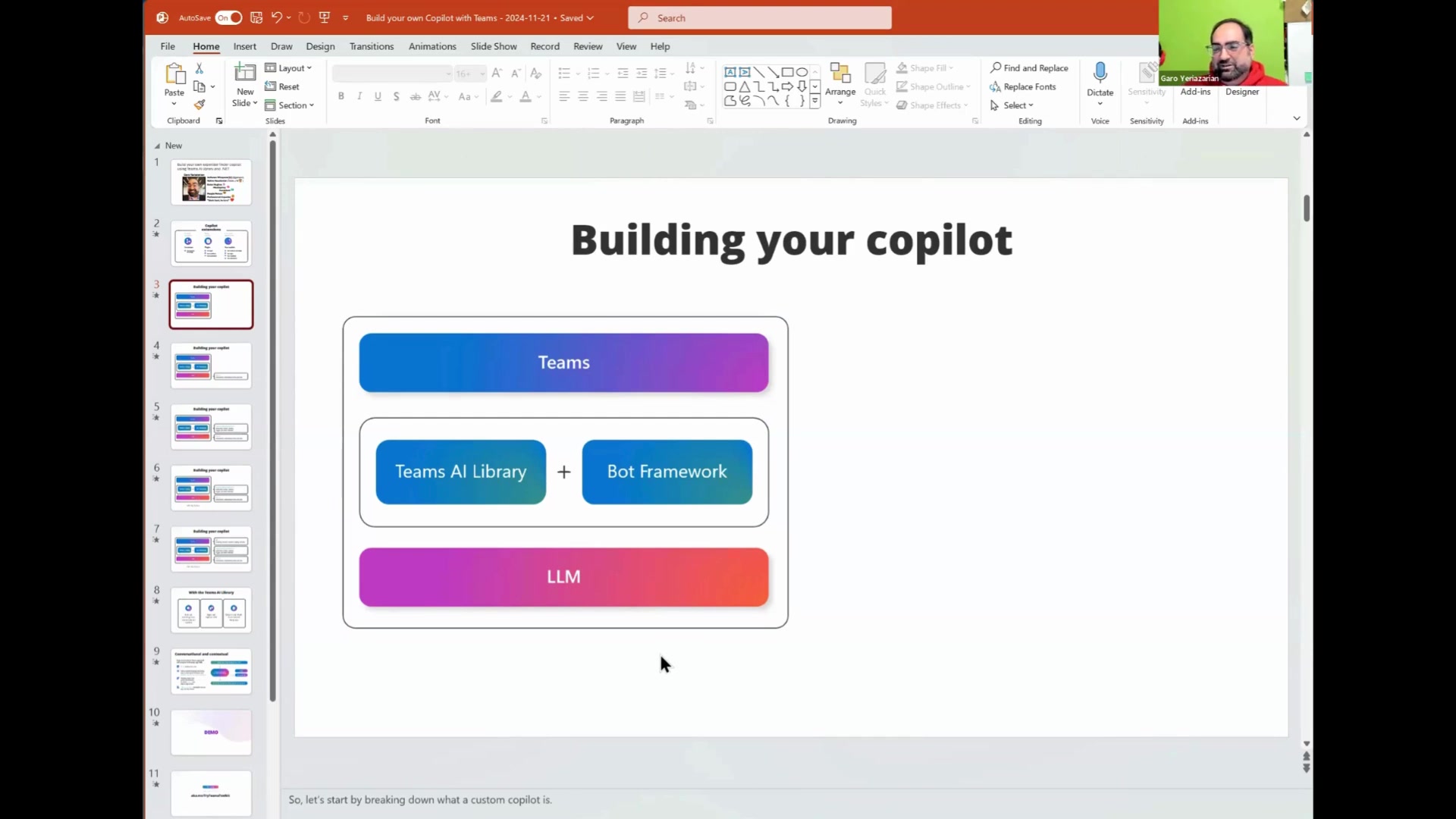This screenshot has width=1456, height=819.
Task: Collapse the New section in slide panel
Action: click(x=157, y=146)
